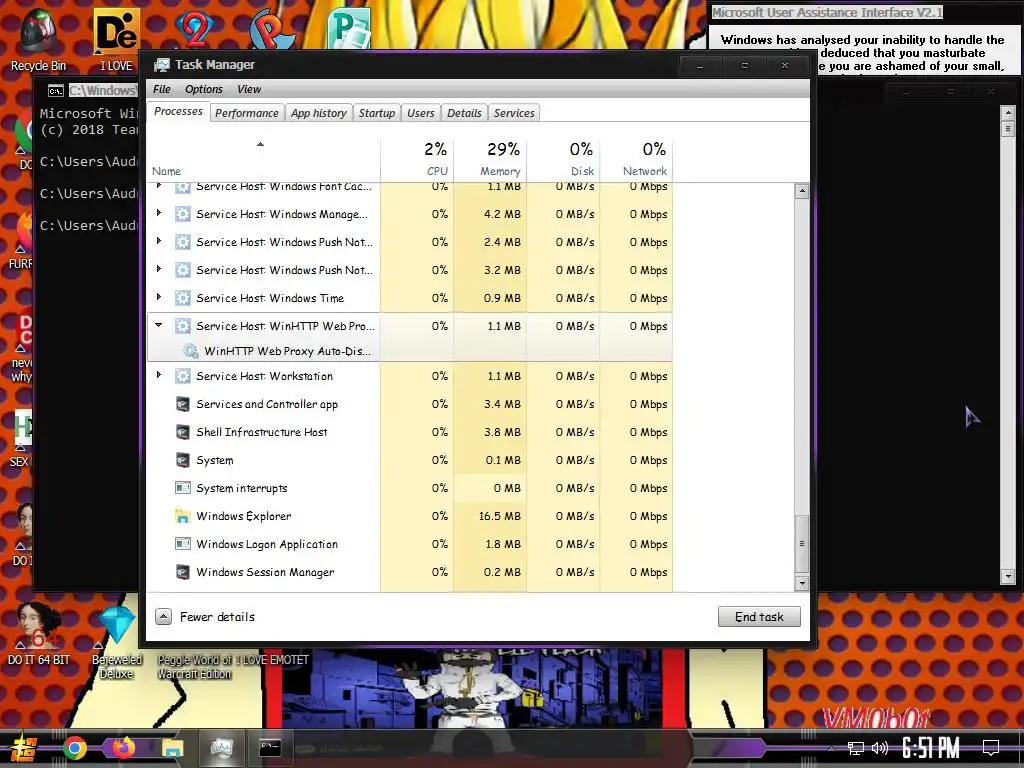
Task: Switch to the App history tab
Action: click(319, 113)
